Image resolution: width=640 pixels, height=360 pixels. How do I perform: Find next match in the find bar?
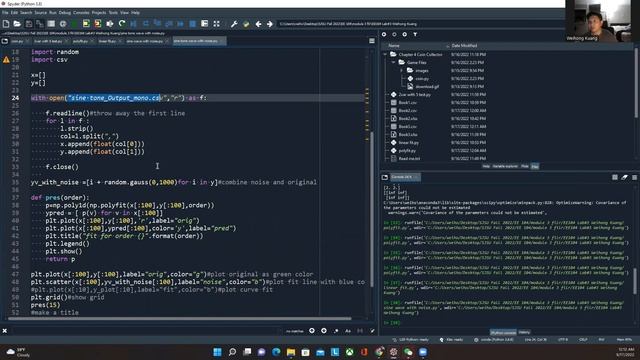click(324, 331)
